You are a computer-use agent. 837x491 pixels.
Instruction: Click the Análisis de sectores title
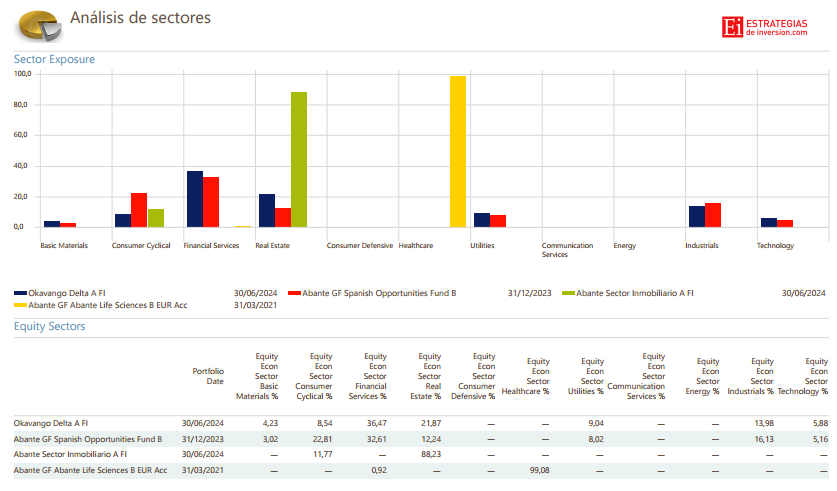pos(140,18)
